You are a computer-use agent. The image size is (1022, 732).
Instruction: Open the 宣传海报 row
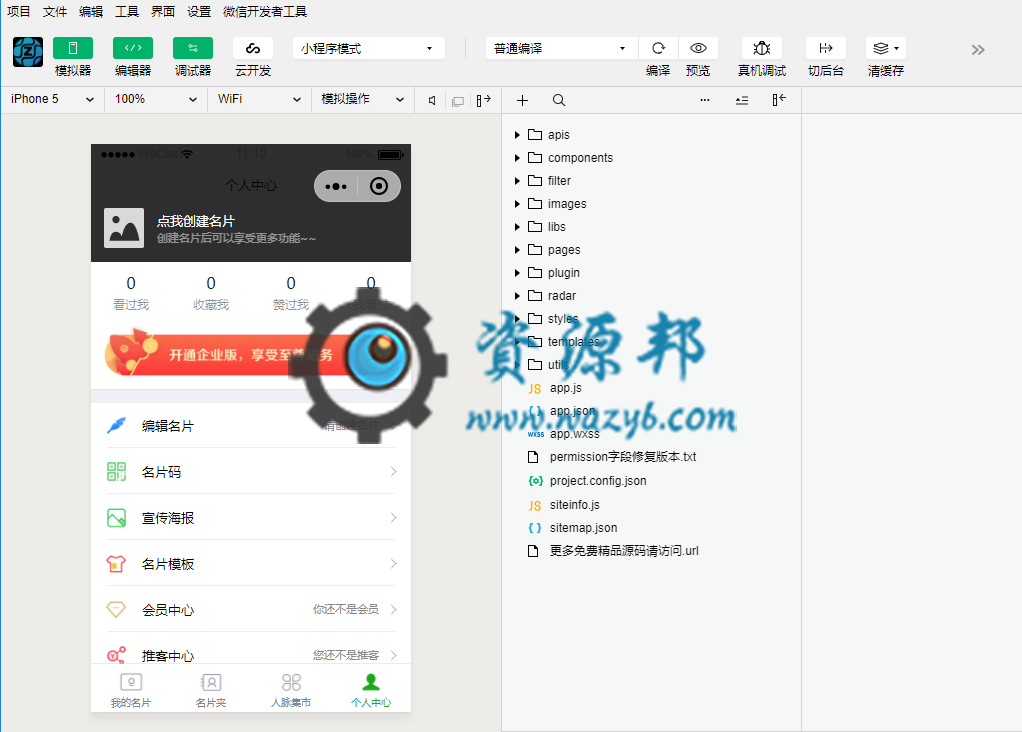pyautogui.click(x=251, y=518)
